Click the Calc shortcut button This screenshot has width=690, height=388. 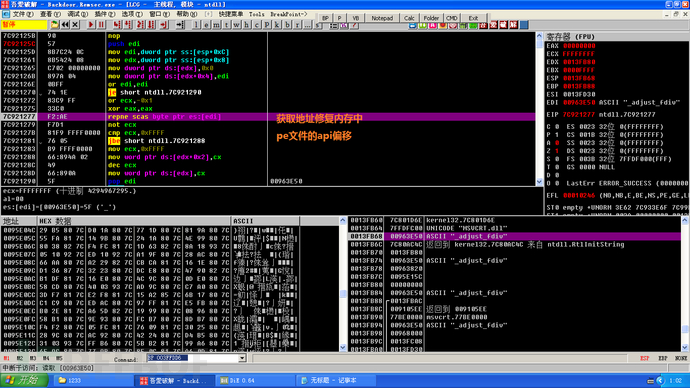(x=409, y=18)
